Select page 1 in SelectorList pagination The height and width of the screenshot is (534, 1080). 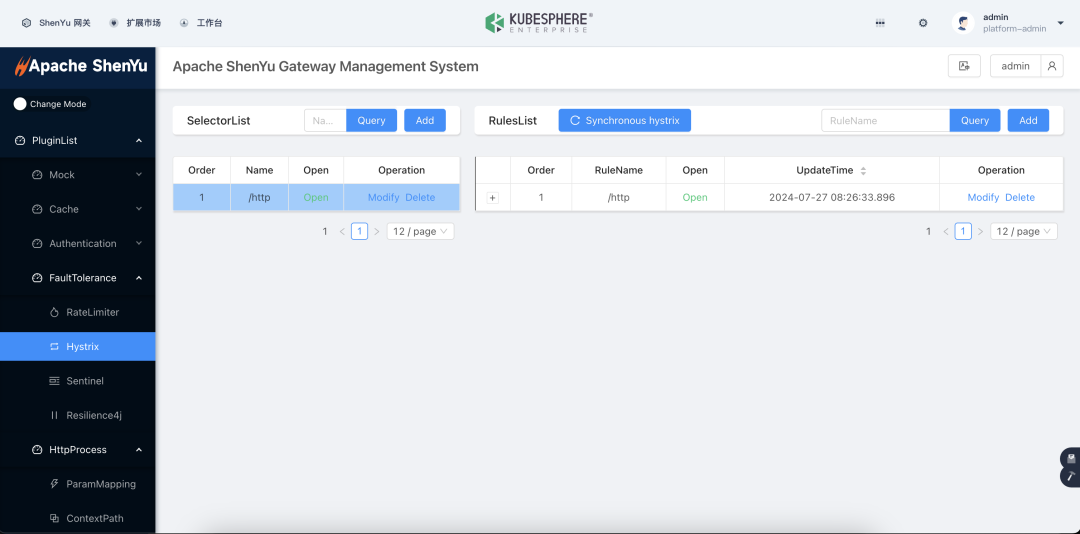coord(360,232)
